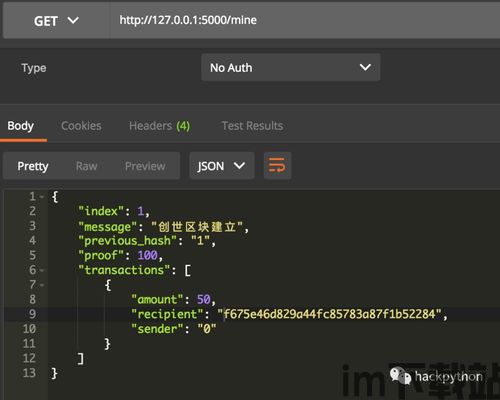This screenshot has height=400, width=500.
Task: Select the Pretty view mode
Action: pos(33,166)
